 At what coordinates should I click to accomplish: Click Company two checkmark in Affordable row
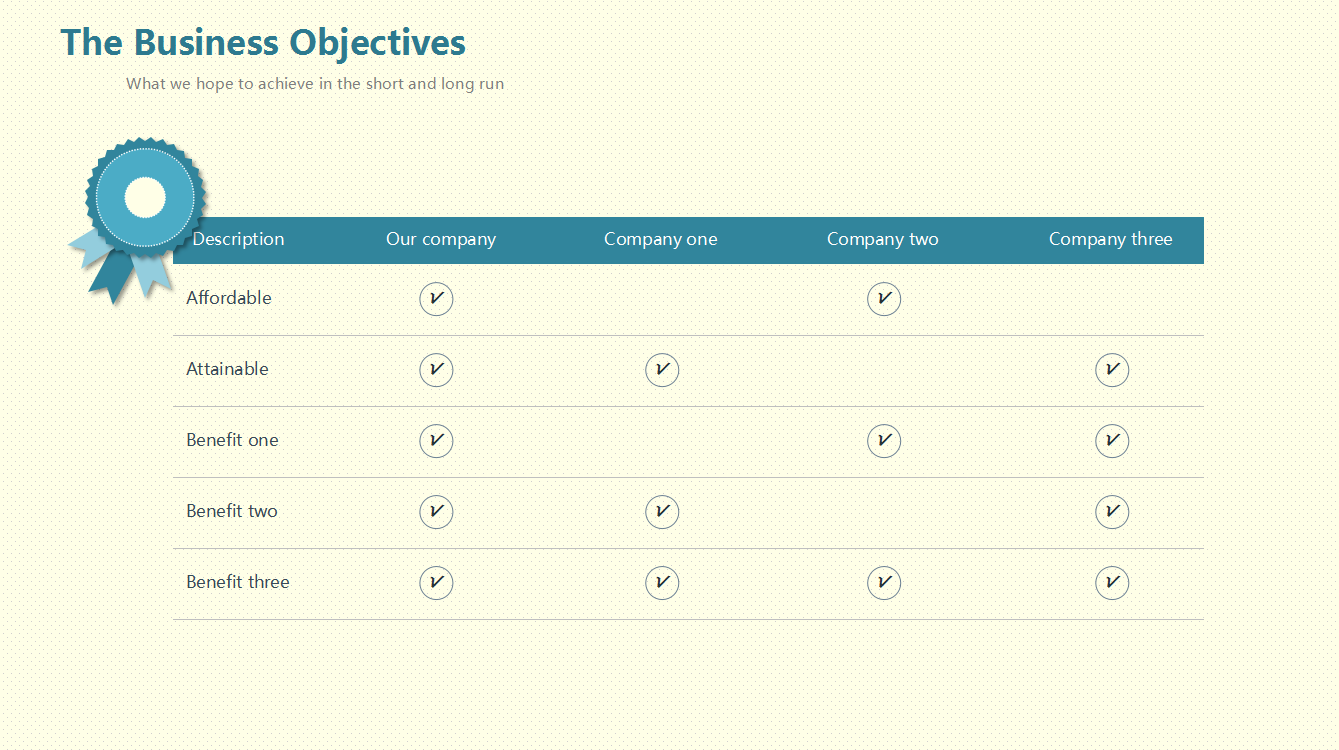pyautogui.click(x=884, y=299)
